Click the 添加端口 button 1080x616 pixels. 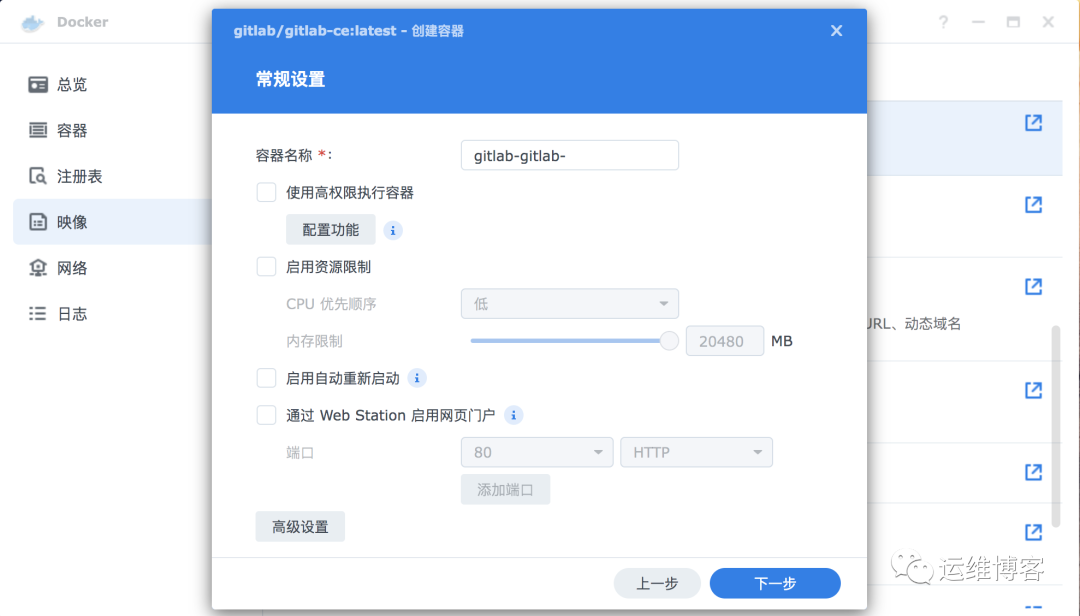click(x=505, y=489)
